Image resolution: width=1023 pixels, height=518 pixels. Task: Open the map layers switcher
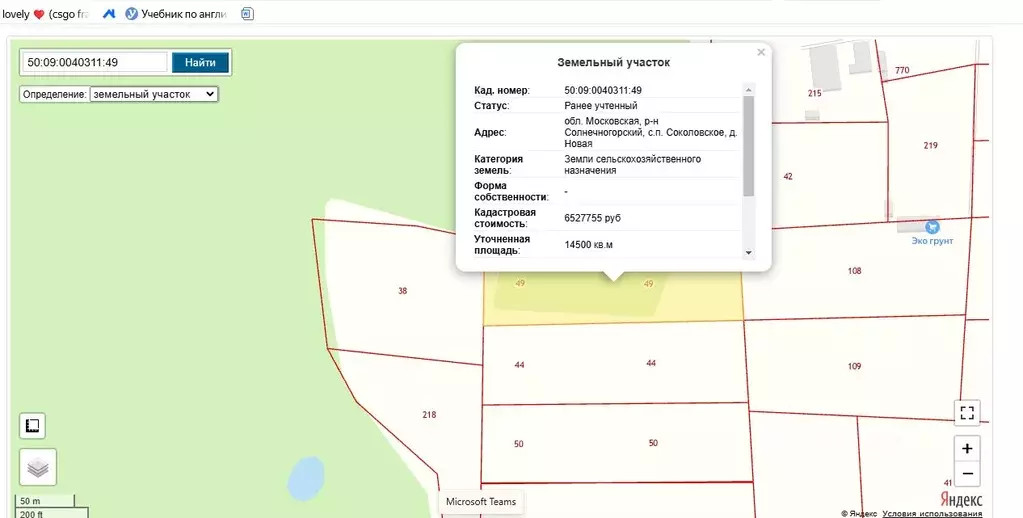click(x=38, y=467)
